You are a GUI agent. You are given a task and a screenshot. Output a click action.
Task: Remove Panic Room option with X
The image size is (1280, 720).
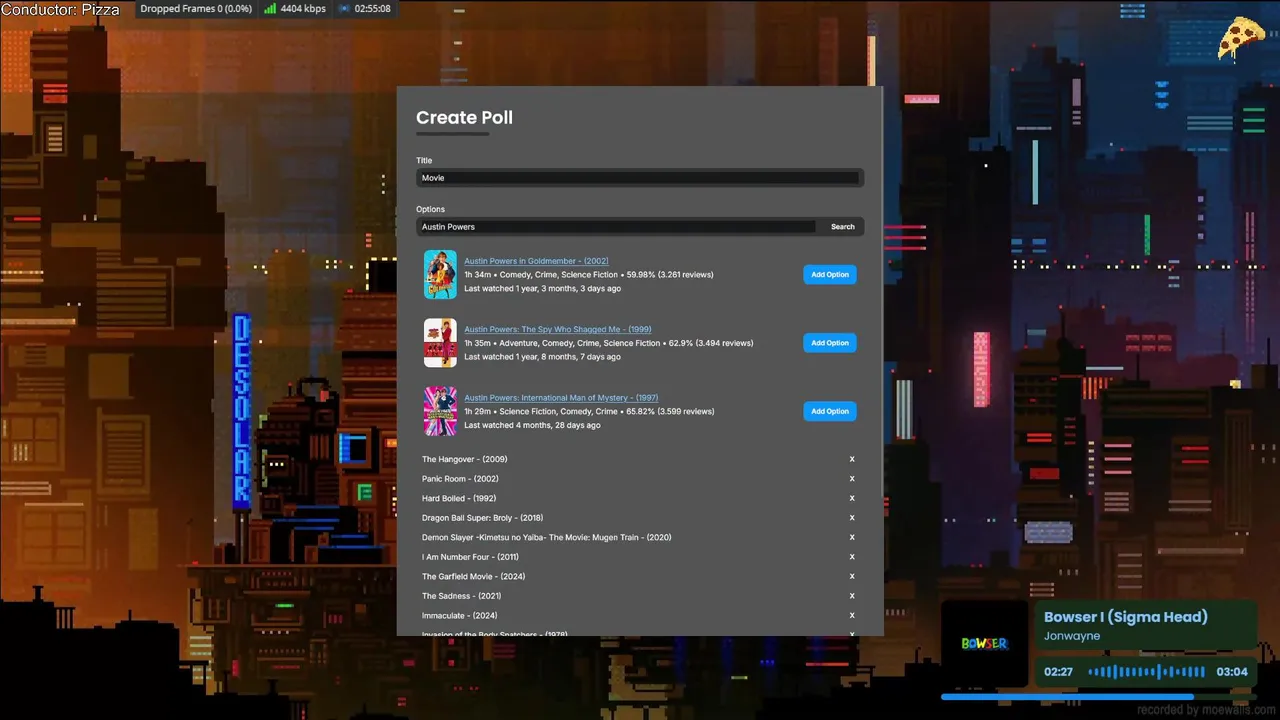click(x=852, y=479)
